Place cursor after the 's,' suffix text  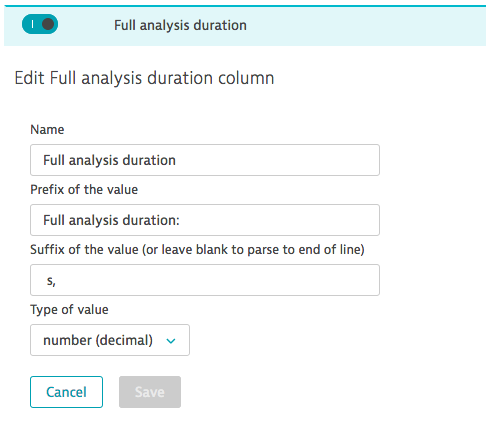[57, 281]
